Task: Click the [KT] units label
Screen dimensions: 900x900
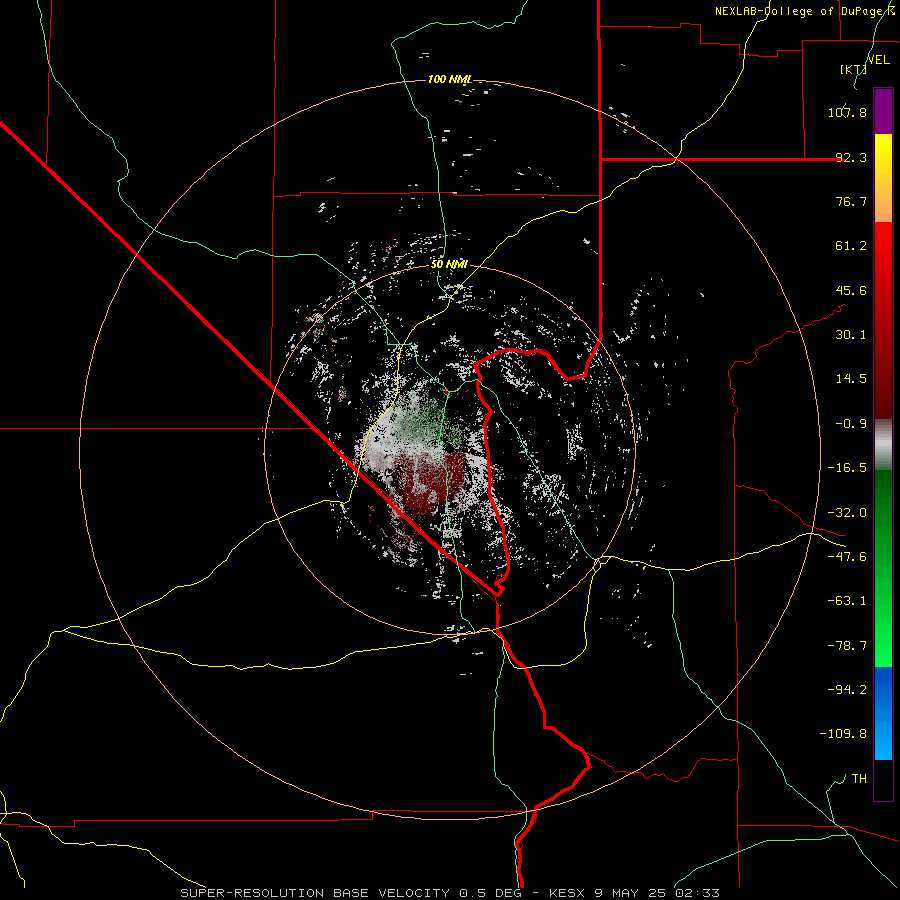Action: (x=853, y=69)
